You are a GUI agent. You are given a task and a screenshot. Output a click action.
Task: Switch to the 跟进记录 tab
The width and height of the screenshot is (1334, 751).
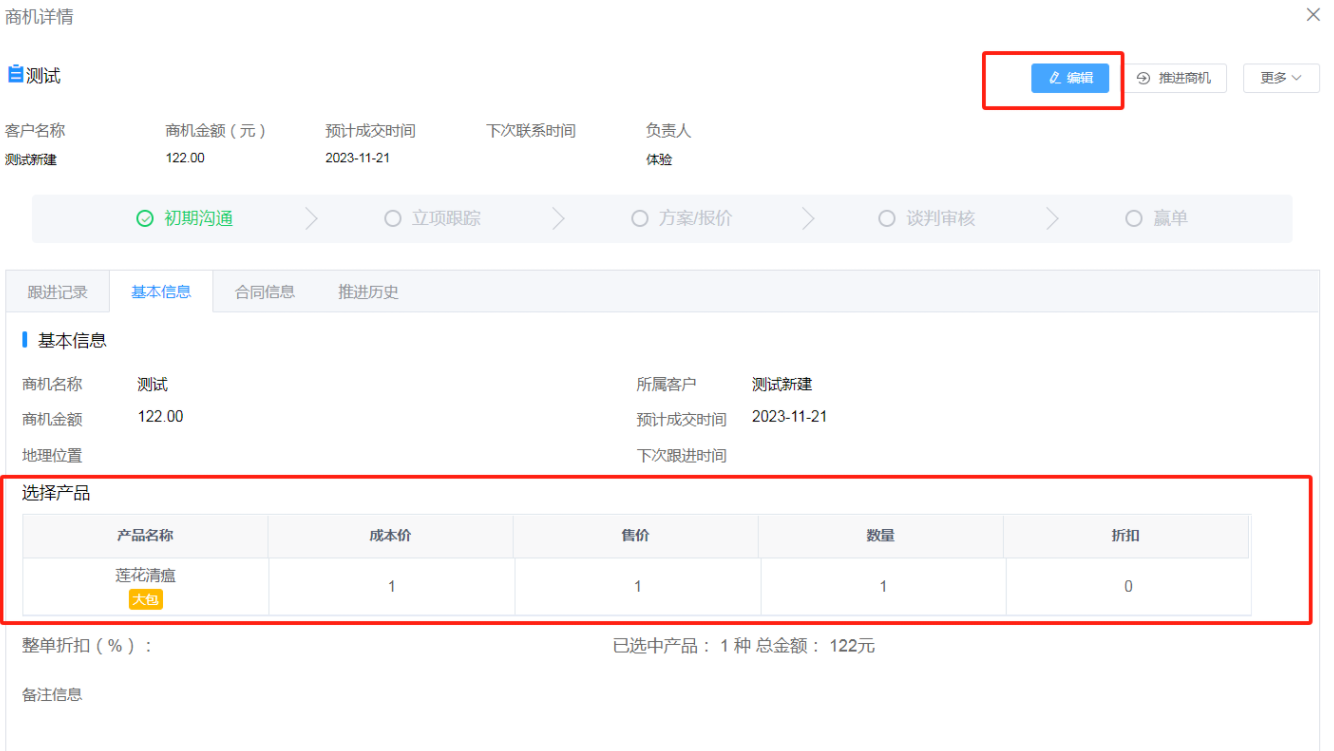point(56,291)
